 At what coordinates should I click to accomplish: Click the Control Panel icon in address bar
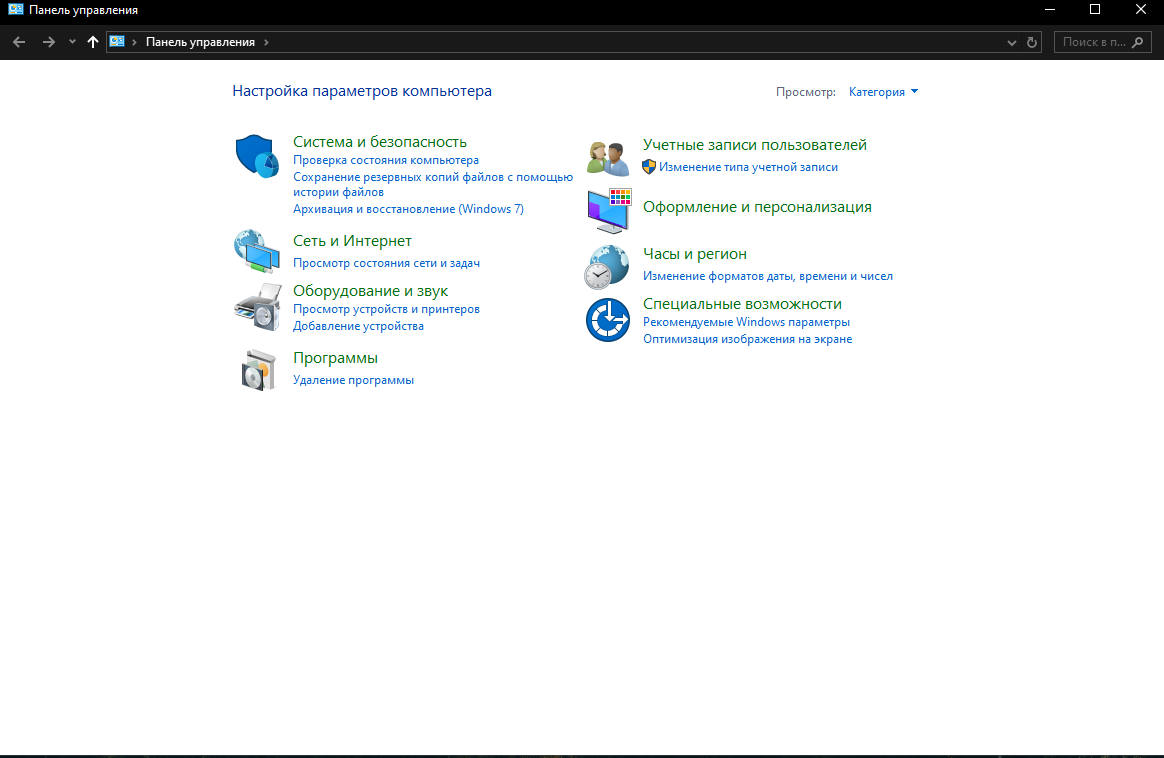coord(117,42)
